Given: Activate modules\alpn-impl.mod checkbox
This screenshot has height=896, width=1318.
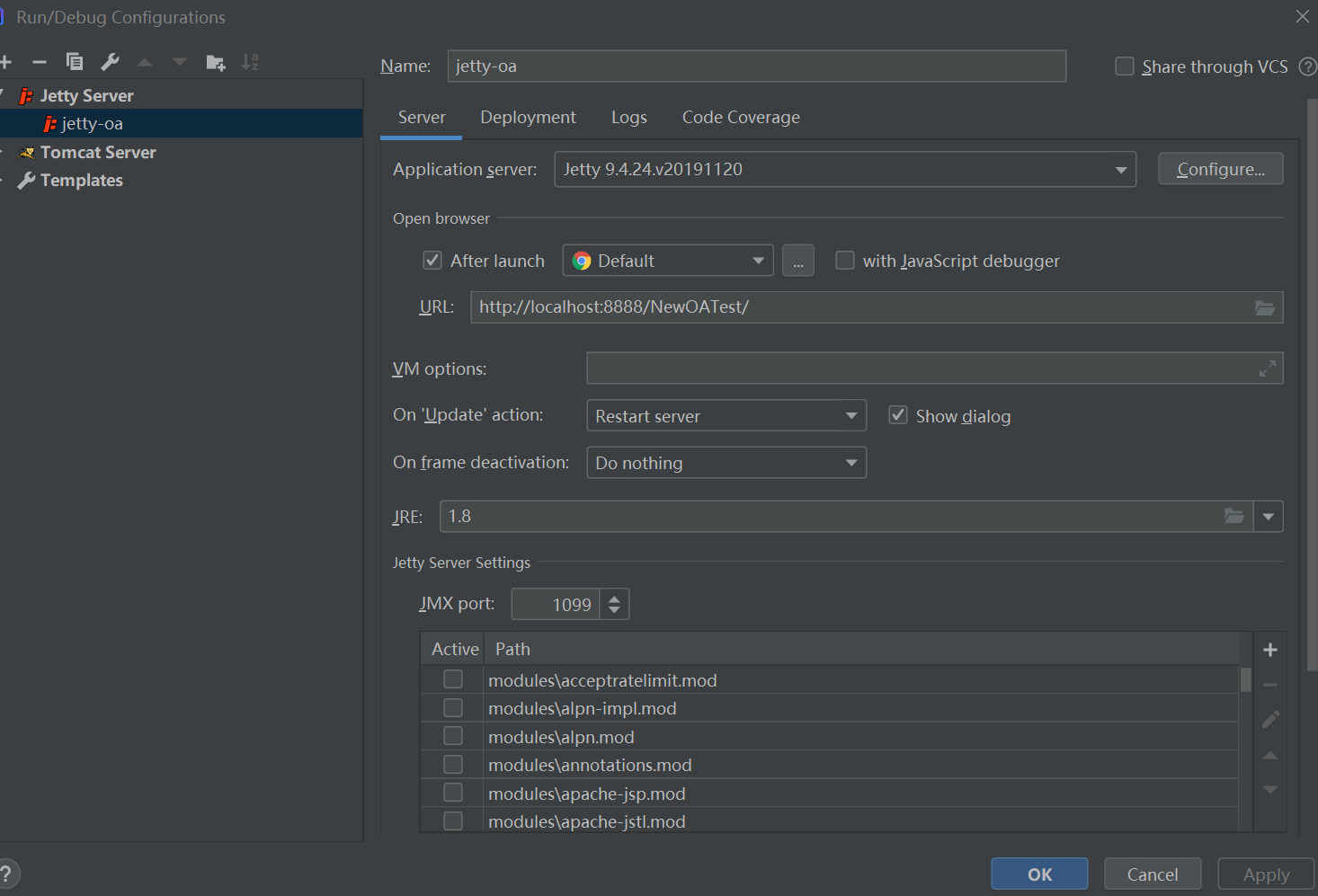Looking at the screenshot, I should click(453, 708).
